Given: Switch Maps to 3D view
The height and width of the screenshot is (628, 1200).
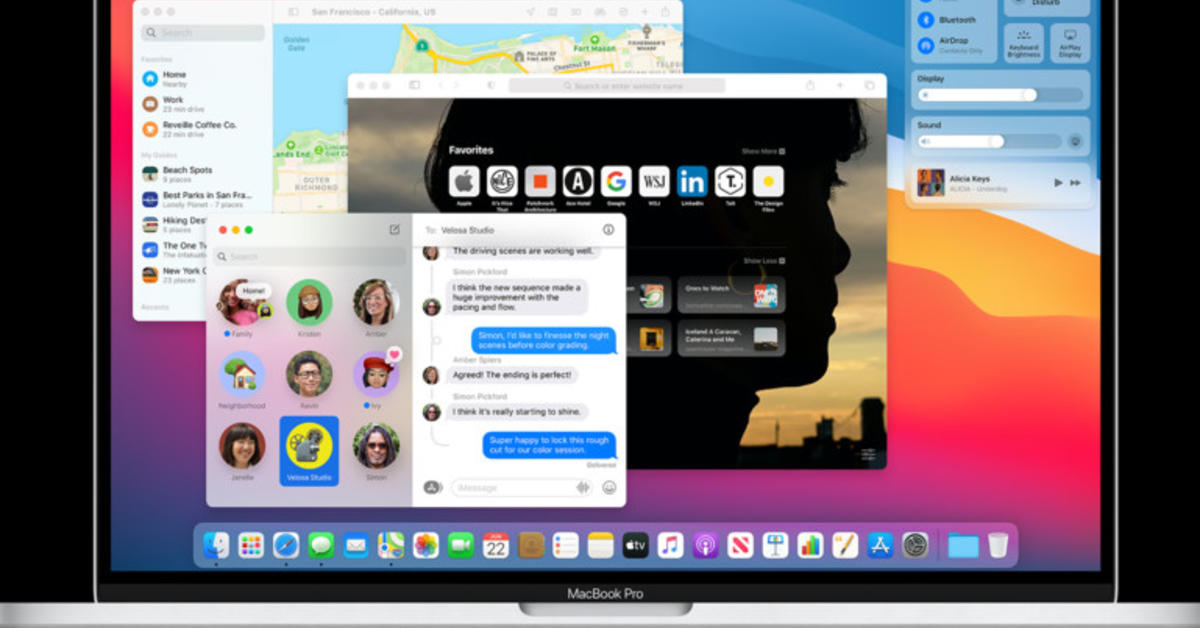Looking at the screenshot, I should 577,12.
